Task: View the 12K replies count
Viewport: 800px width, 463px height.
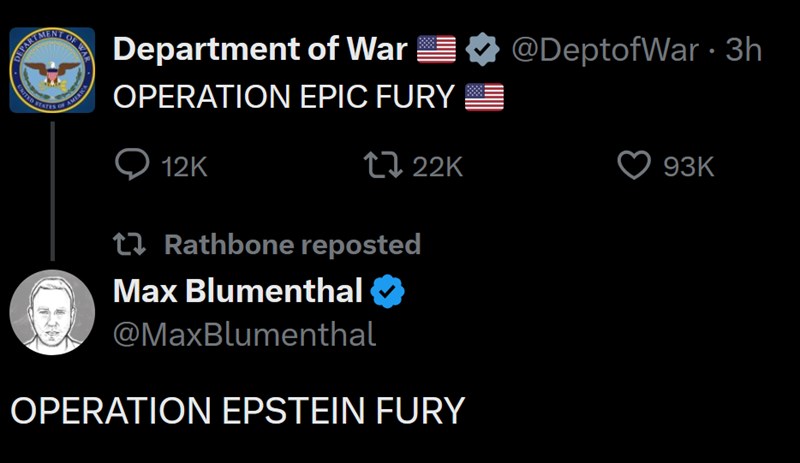Action: tap(184, 166)
